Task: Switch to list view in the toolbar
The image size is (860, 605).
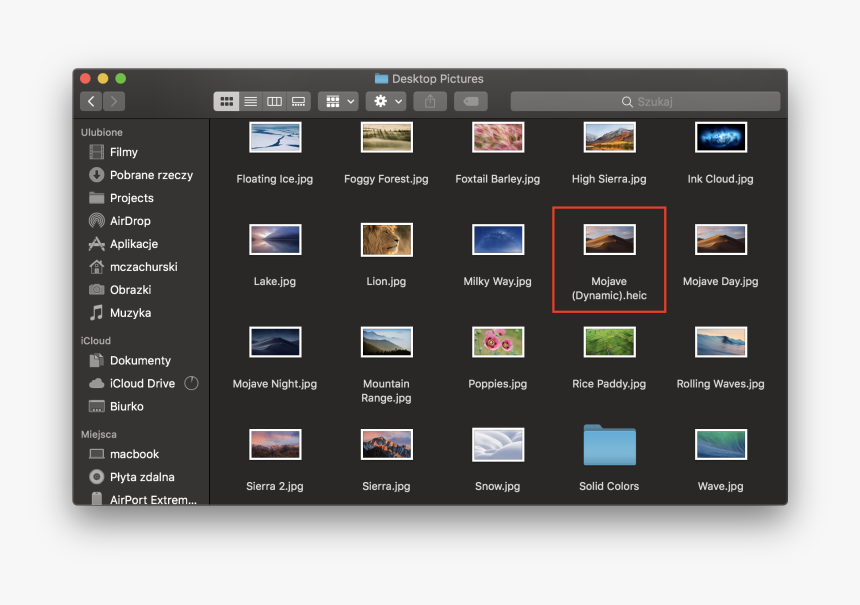Action: click(x=250, y=100)
